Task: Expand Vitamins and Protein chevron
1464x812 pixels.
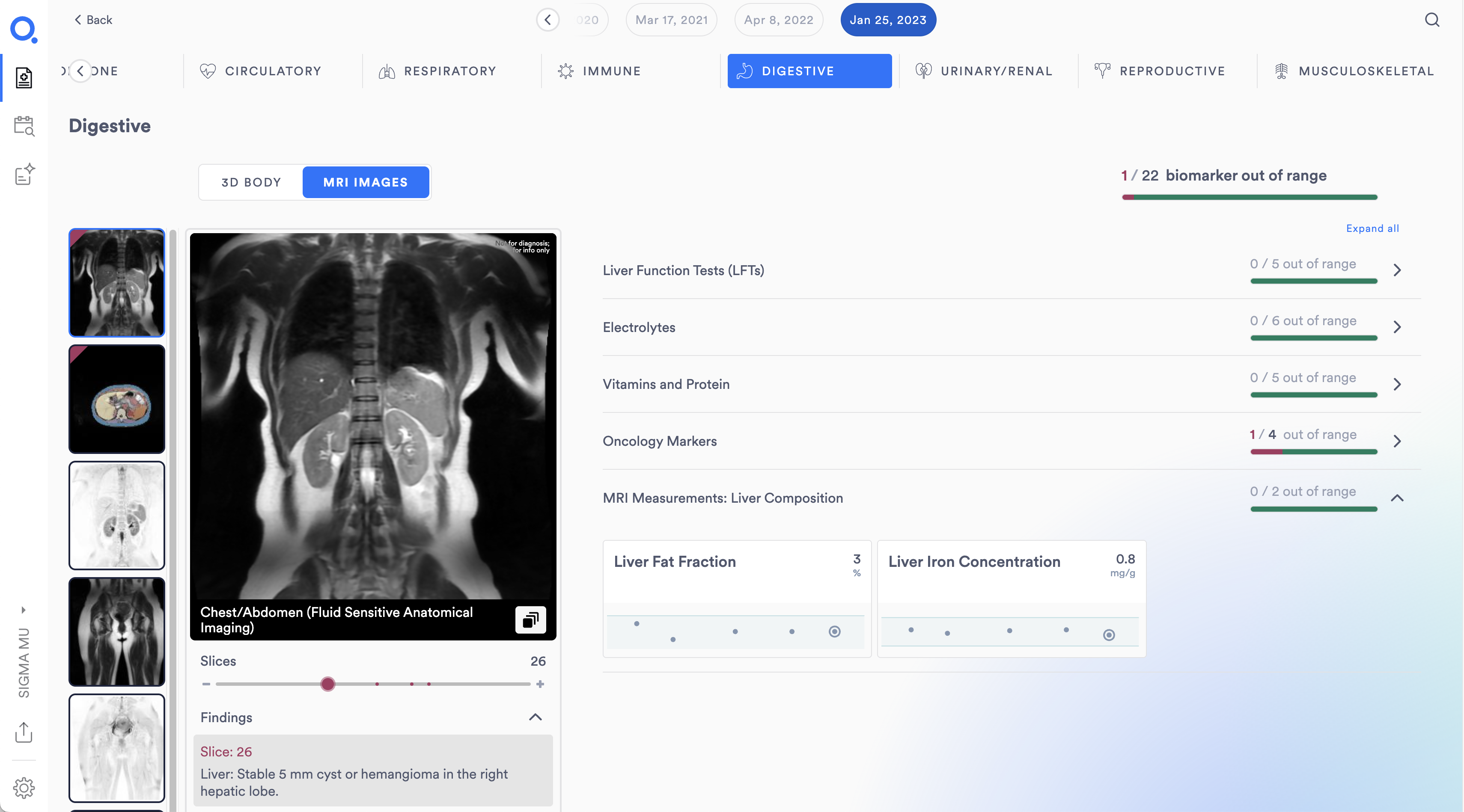Action: click(1398, 385)
